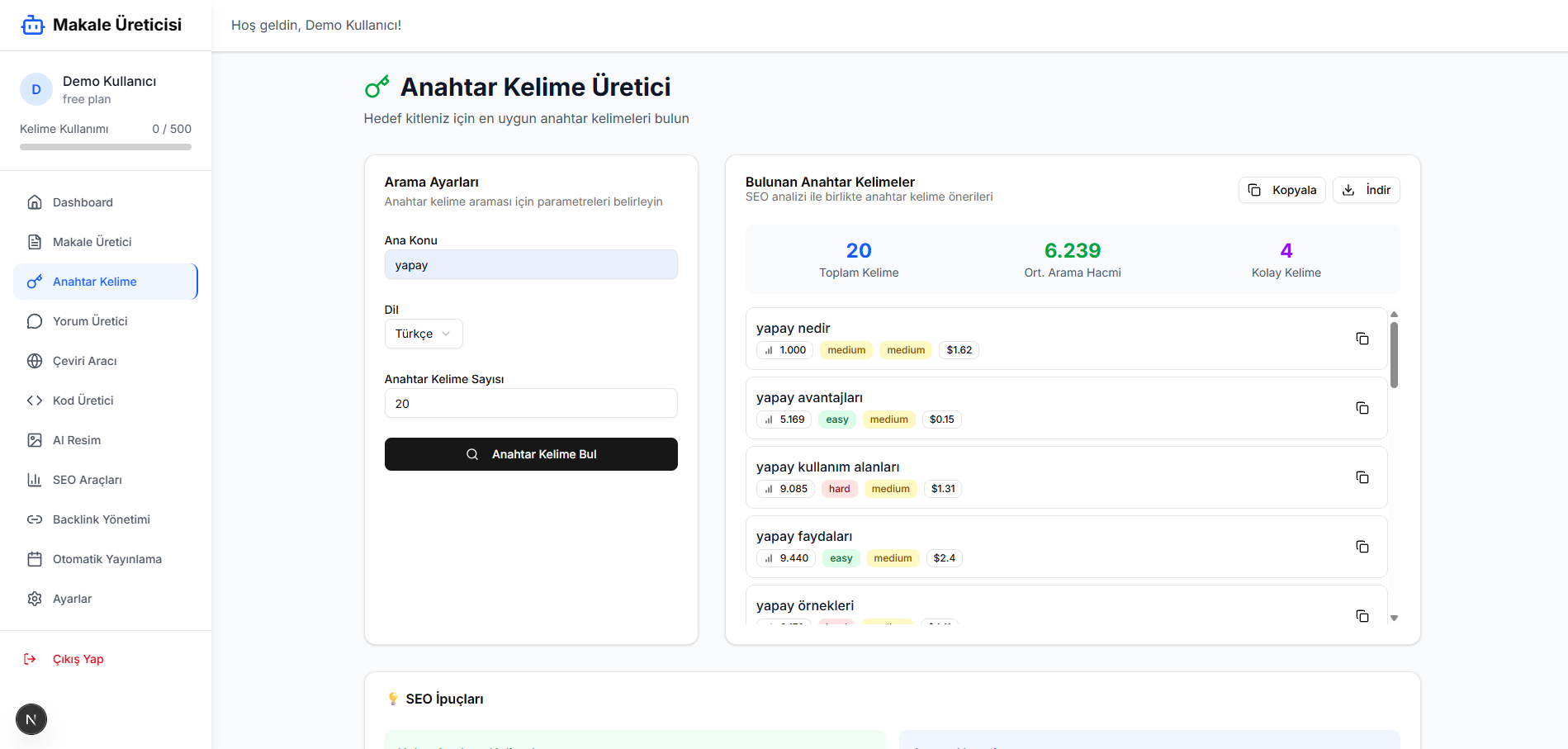Click the Çıkış Yap logout arrow icon
The image size is (1568, 749).
30,659
